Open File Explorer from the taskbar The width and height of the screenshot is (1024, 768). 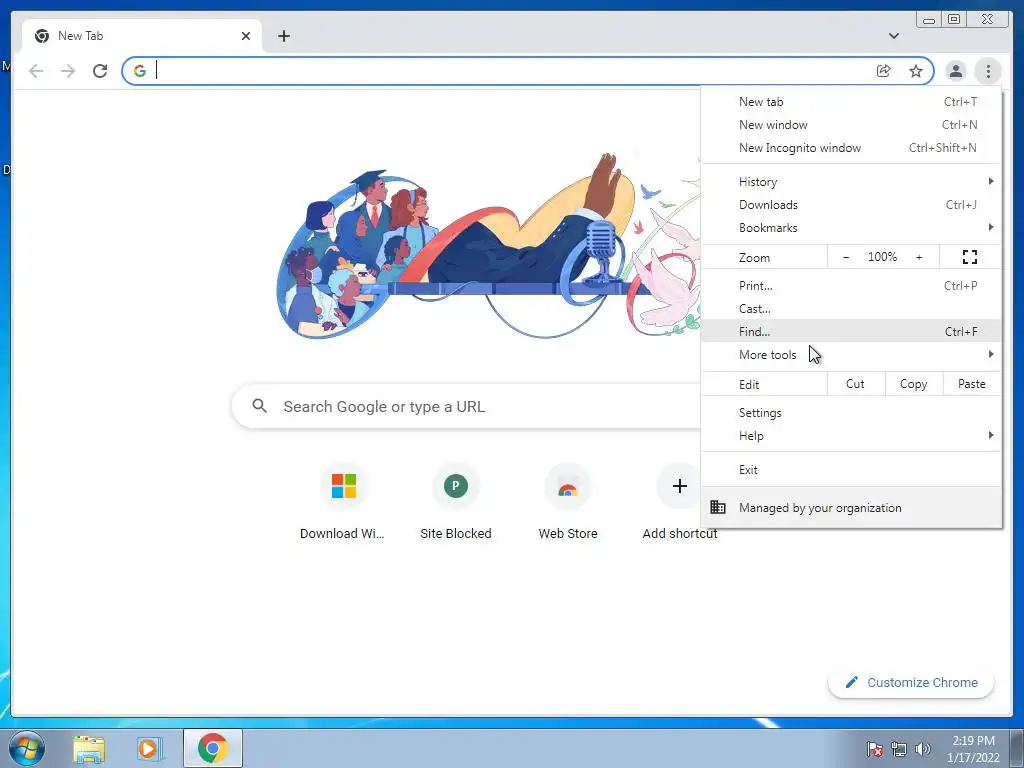click(89, 748)
